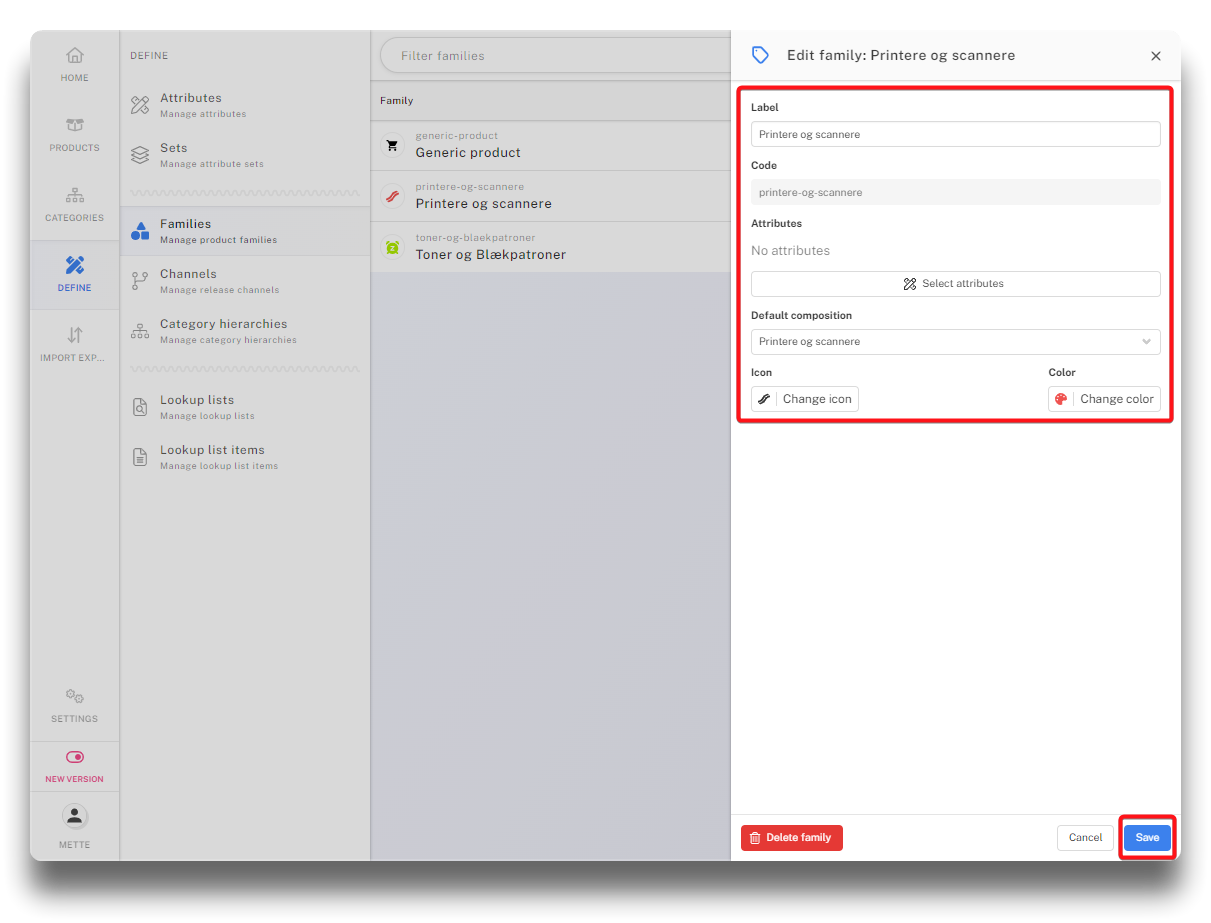Open Lookup lists menu item
1211x923 pixels.
(x=197, y=406)
